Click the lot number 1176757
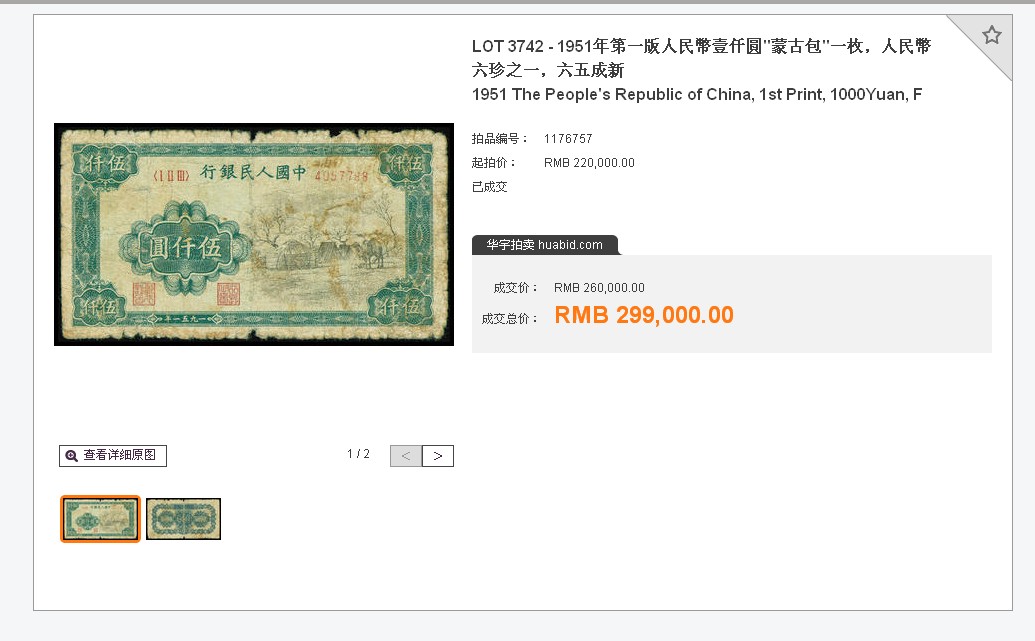 (568, 139)
